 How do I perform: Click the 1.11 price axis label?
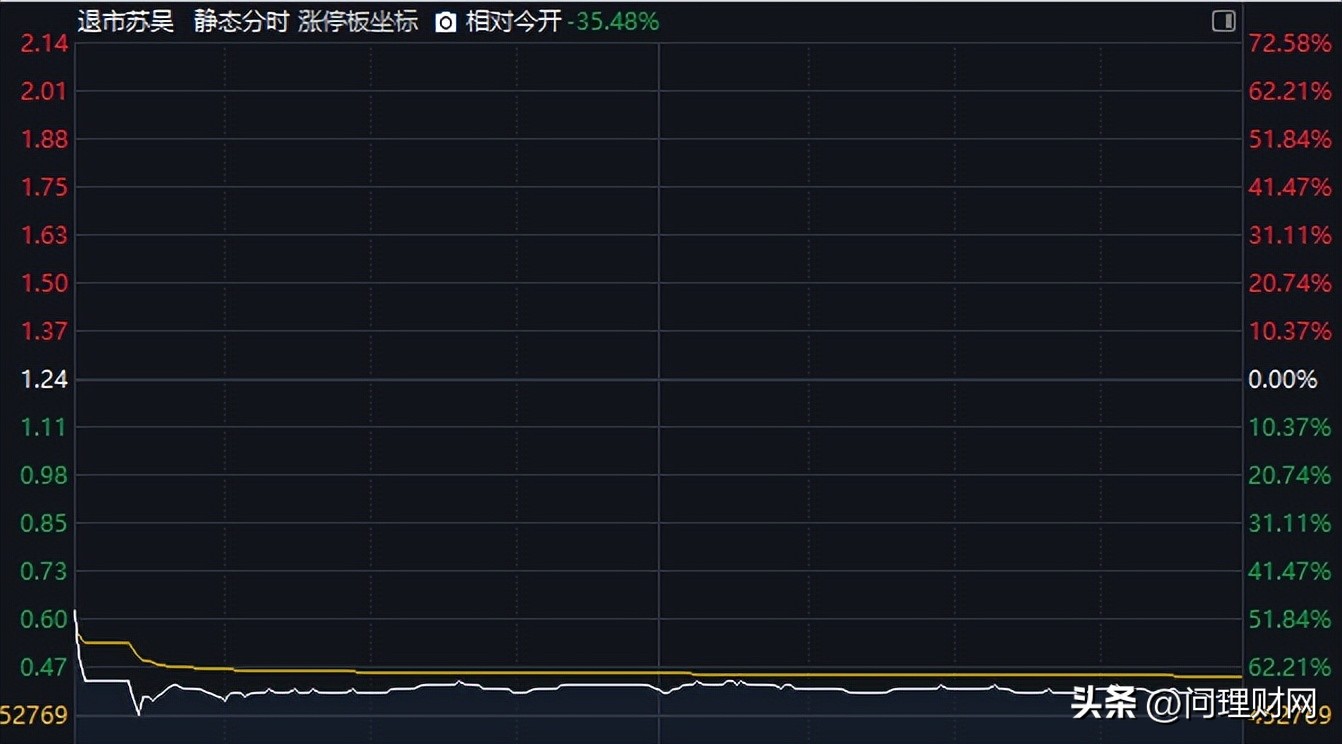45,427
